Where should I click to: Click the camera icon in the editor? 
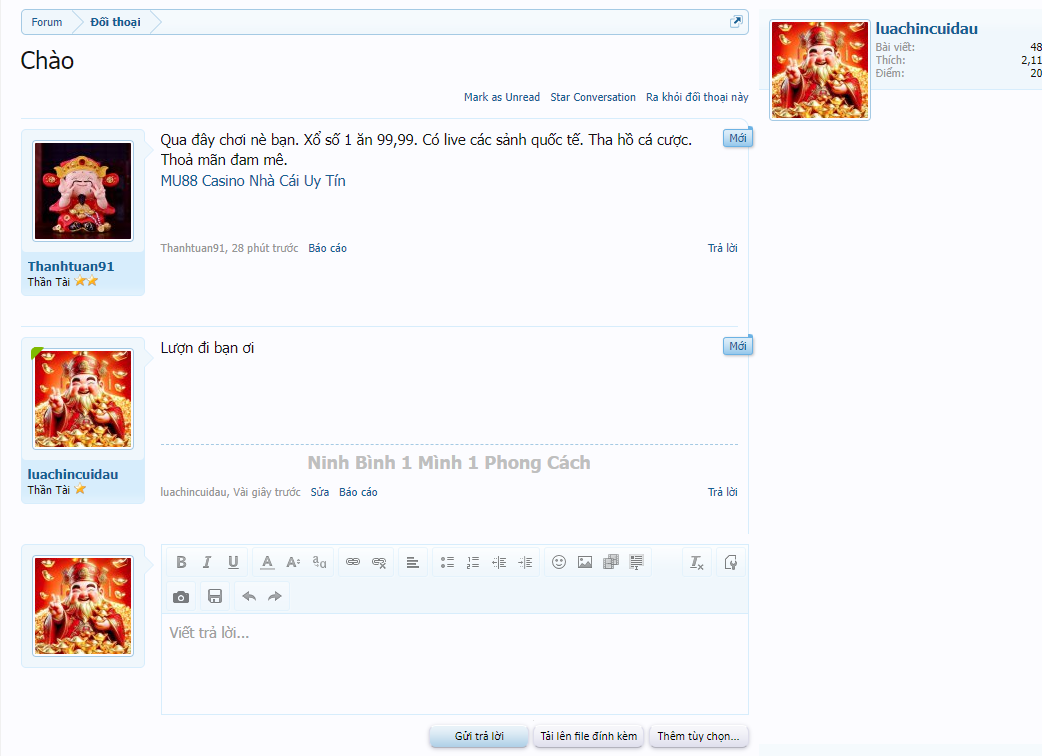point(181,596)
